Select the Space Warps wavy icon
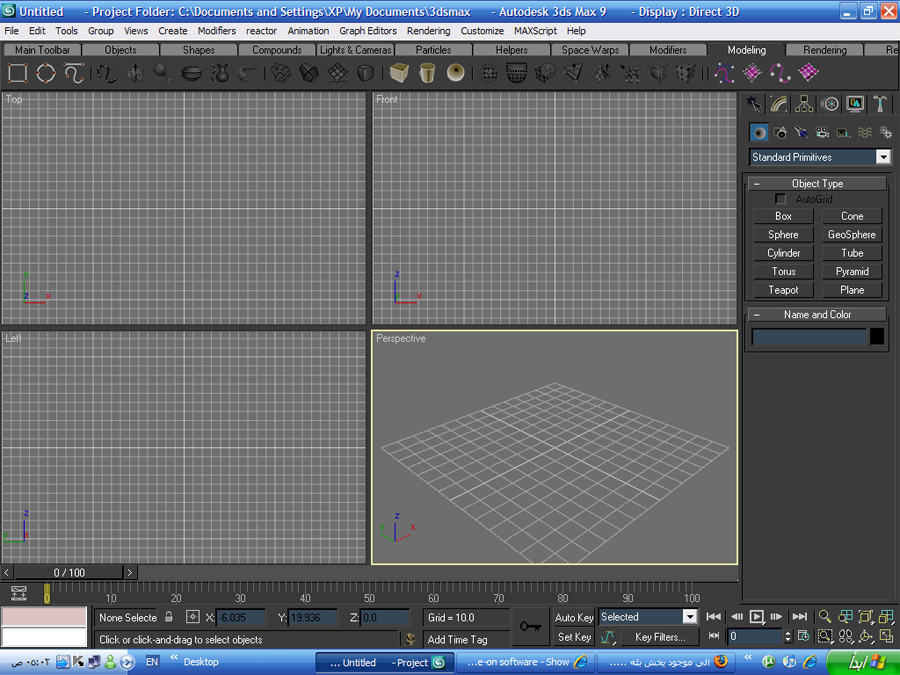Image resolution: width=900 pixels, height=675 pixels. pos(864,133)
